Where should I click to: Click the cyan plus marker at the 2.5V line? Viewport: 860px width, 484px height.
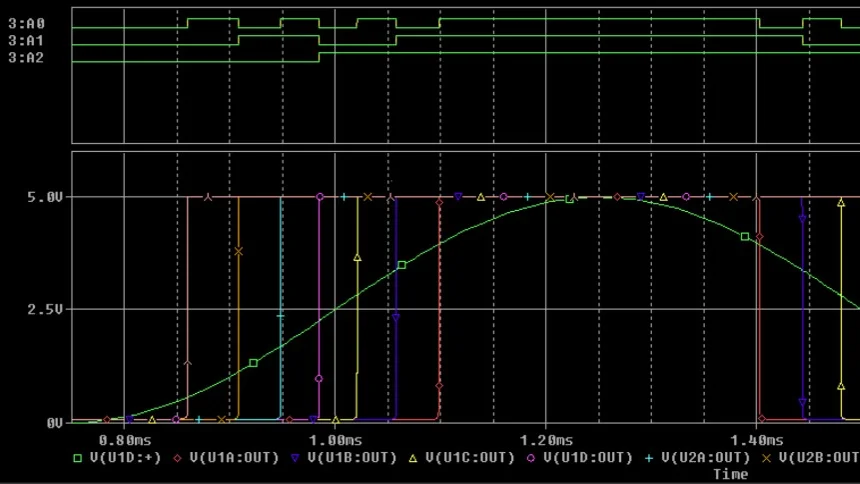pos(280,316)
